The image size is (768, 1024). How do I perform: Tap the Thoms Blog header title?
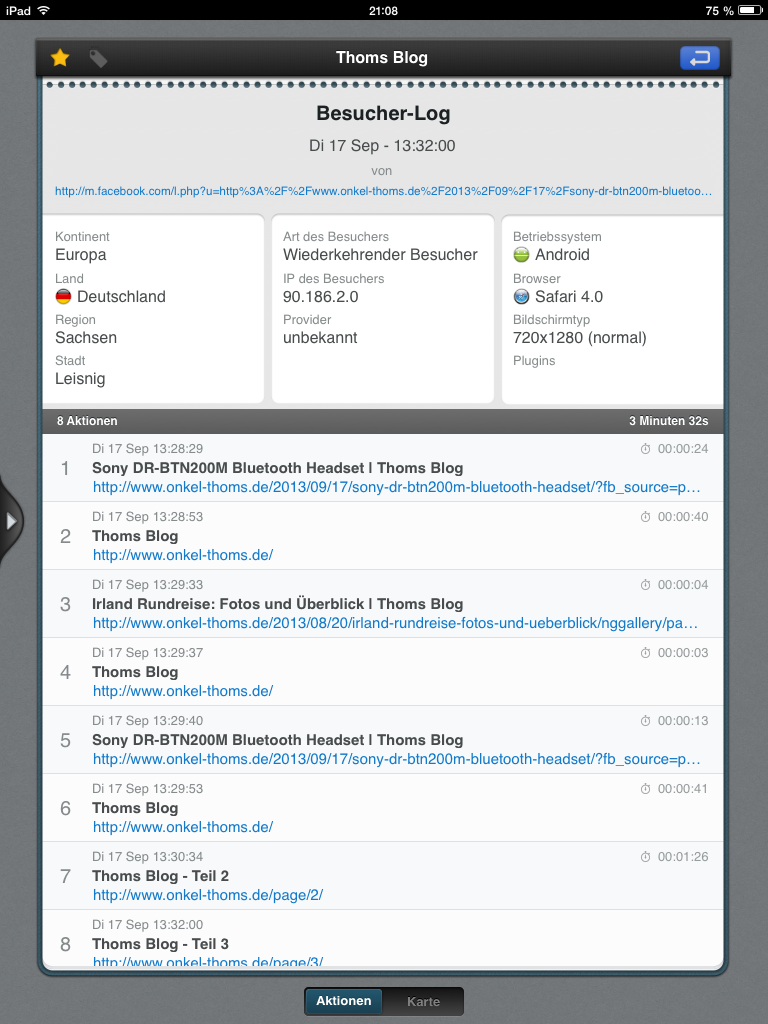click(x=382, y=57)
